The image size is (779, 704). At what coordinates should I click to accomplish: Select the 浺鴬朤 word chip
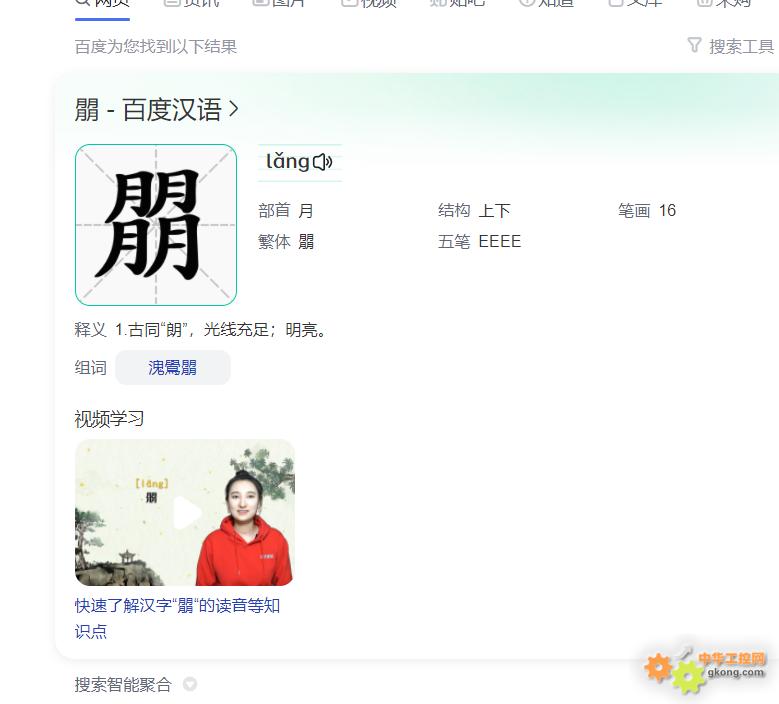(x=172, y=368)
